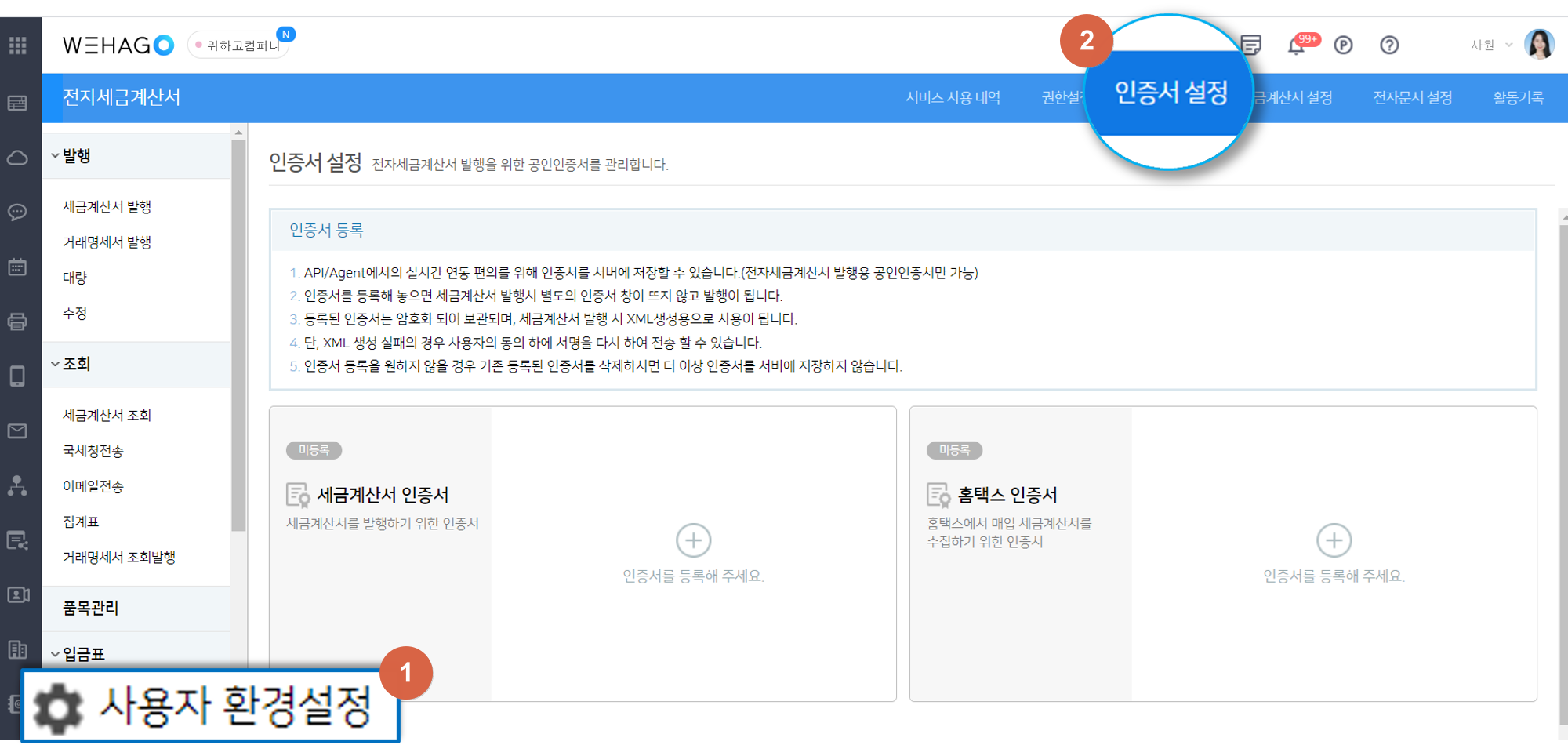
Task: Click plus icon to register 홈택스 인증서
Action: click(1334, 540)
